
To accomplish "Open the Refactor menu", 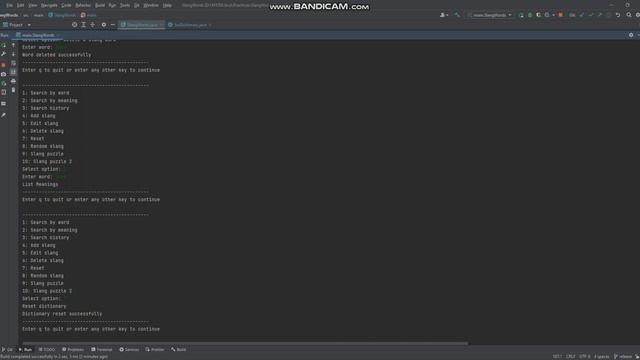I will [x=83, y=5].
